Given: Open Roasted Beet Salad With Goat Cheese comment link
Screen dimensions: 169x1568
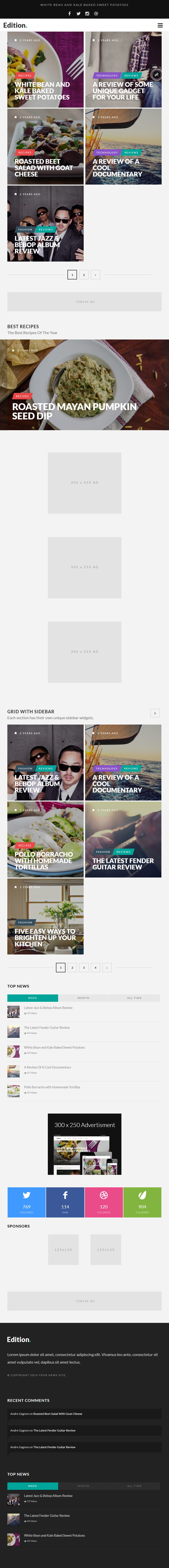Looking at the screenshot, I should coord(58,1413).
